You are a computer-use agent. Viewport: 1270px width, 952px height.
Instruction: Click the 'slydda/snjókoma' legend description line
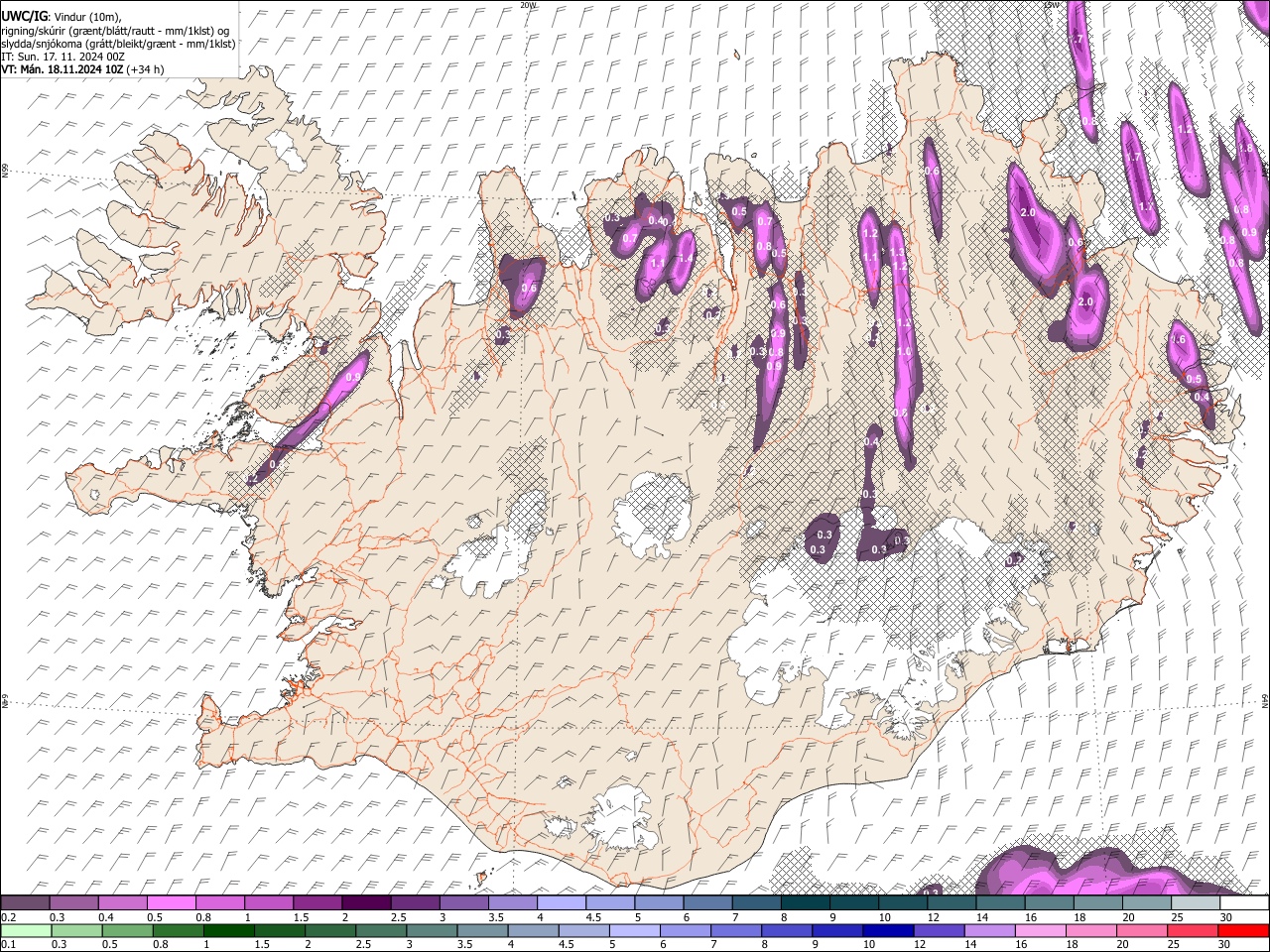point(119,44)
